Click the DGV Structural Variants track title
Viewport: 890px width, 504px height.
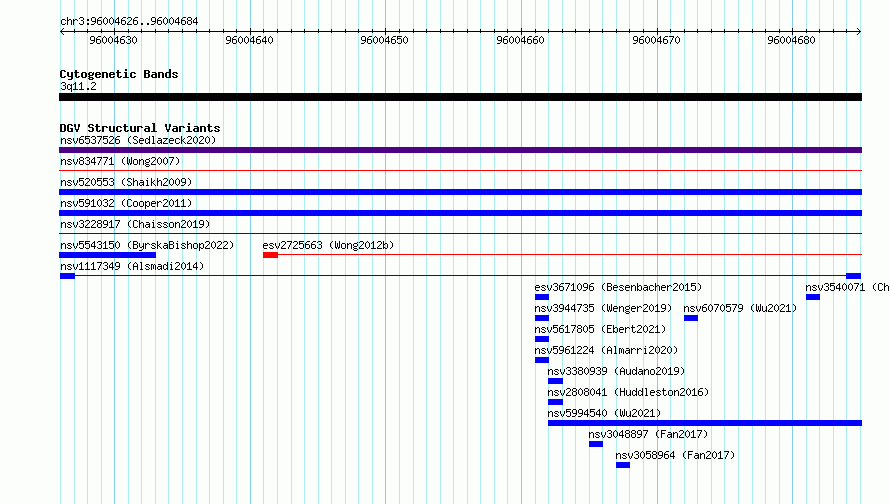140,128
